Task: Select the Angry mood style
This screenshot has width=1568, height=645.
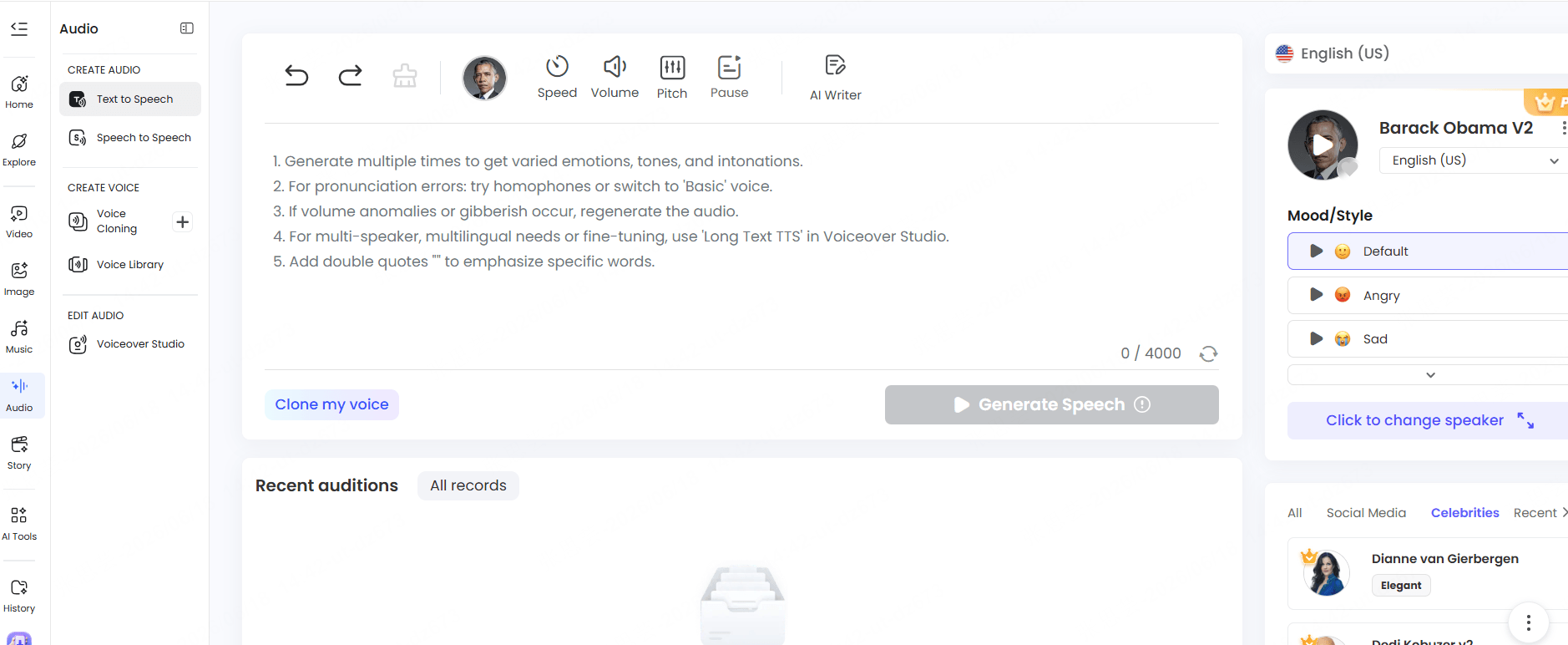Action: (x=1428, y=295)
